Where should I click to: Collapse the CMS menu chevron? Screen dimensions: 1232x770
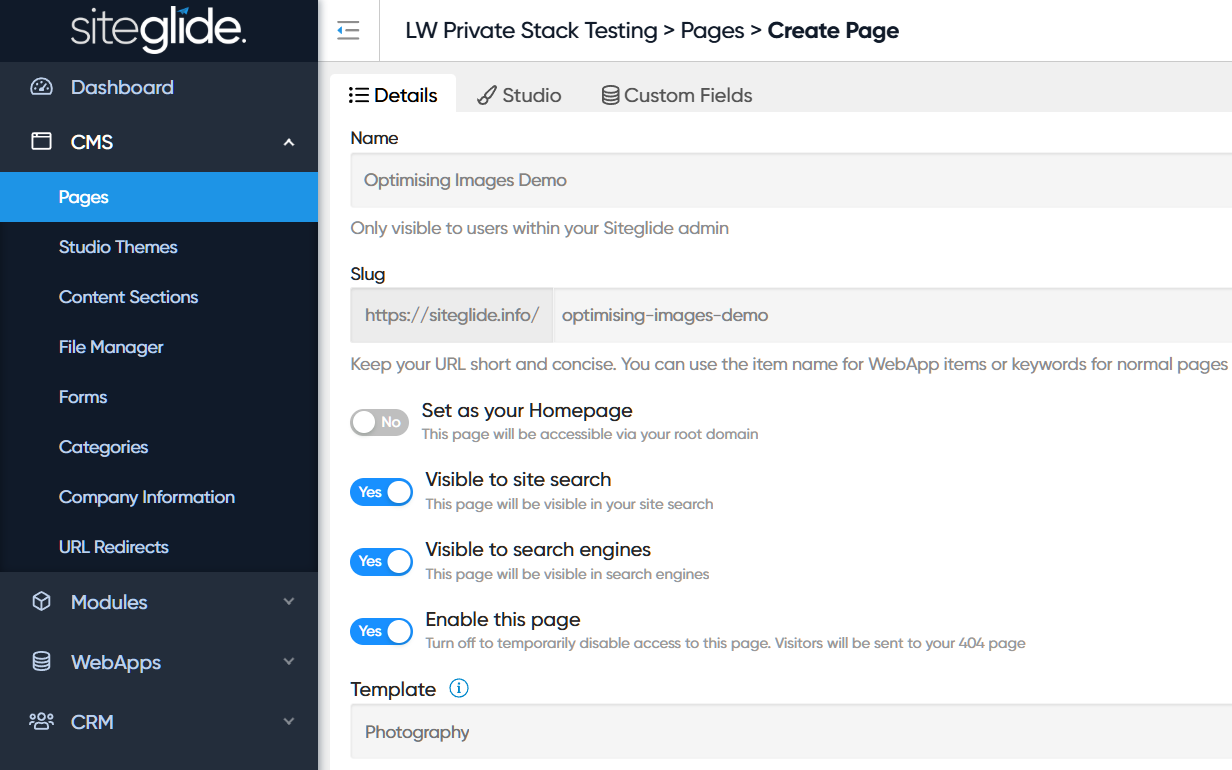(289, 143)
